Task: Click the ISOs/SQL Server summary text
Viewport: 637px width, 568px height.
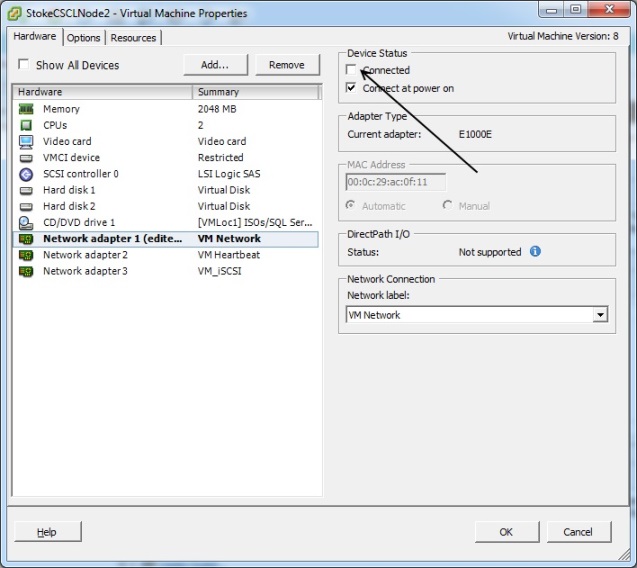Action: pyautogui.click(x=255, y=223)
